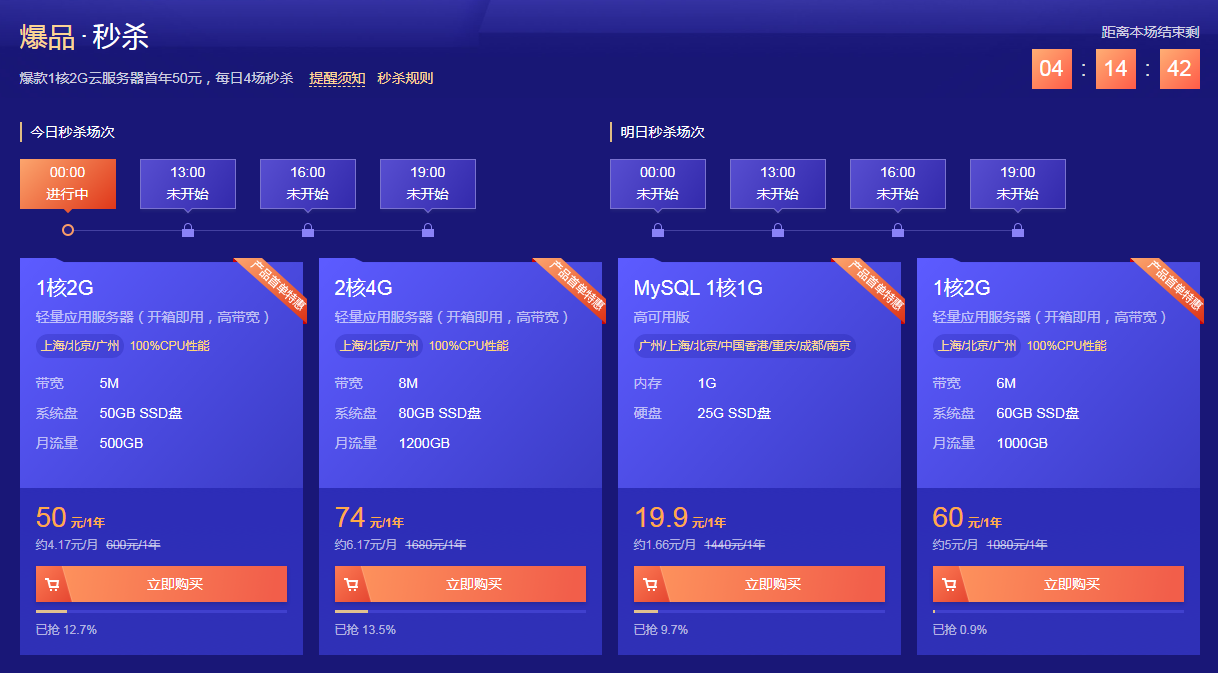Click countdown minutes box showing 14

click(x=1116, y=69)
